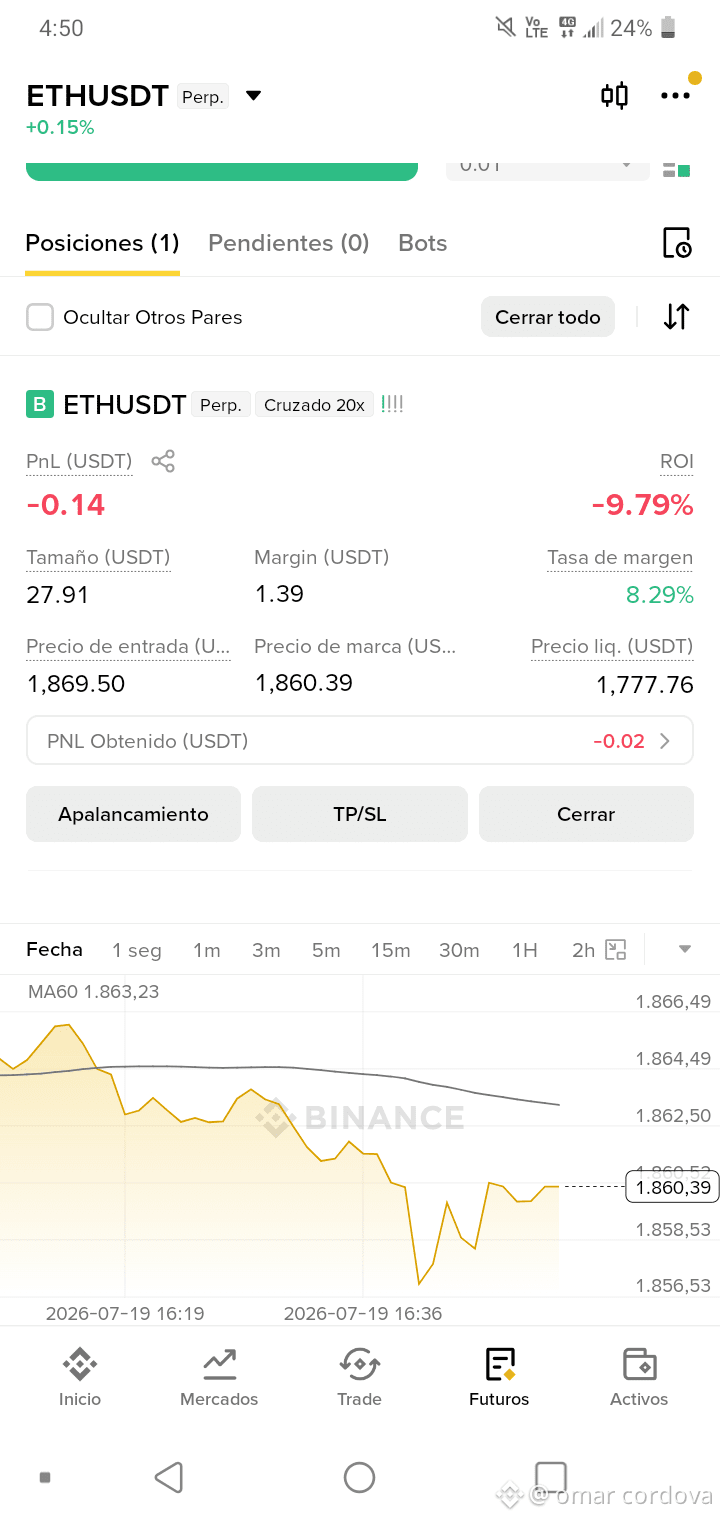
Task: Expand chart with the fullscreen icon
Action: [616, 950]
